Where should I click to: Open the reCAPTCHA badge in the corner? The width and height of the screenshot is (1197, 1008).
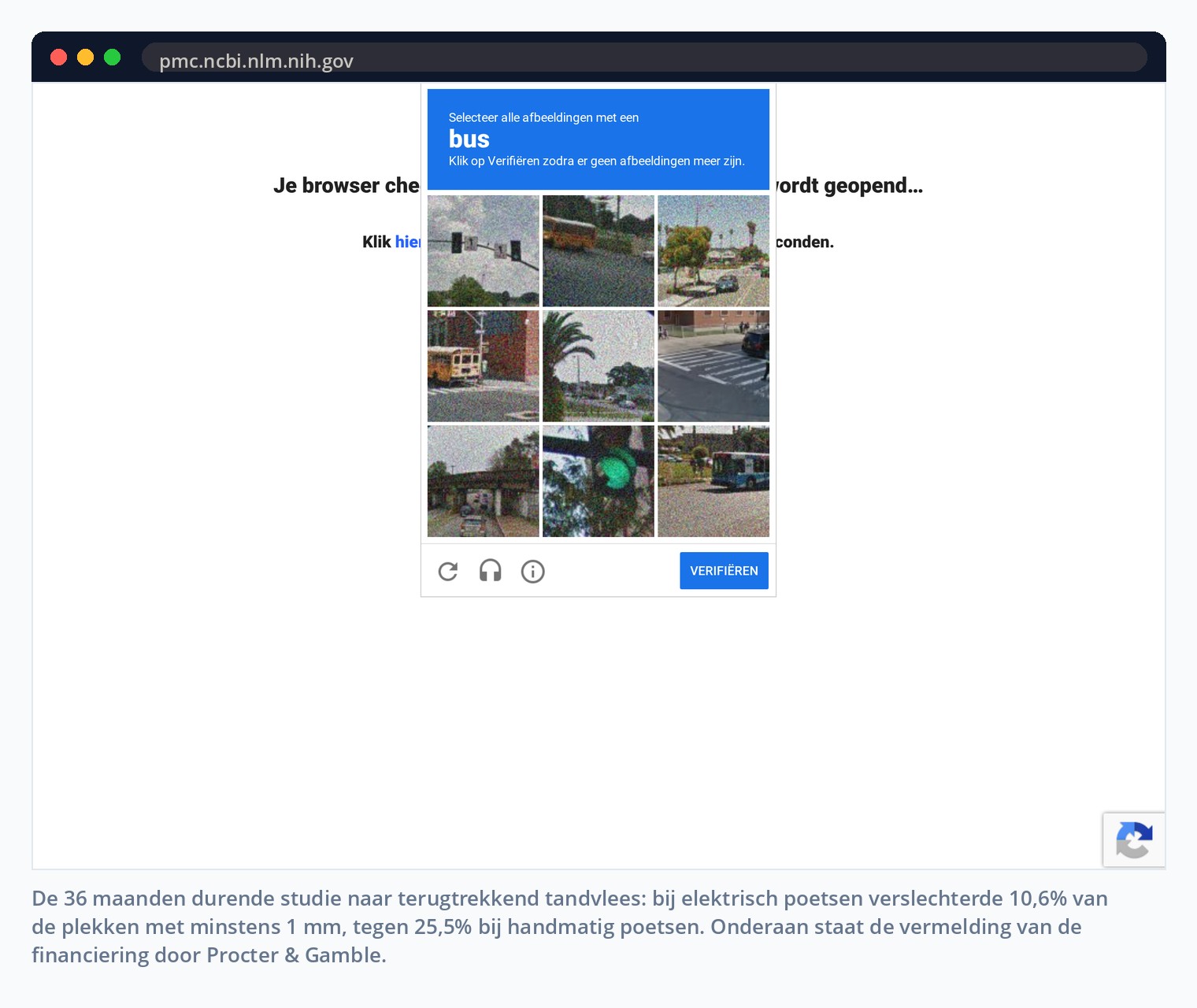point(1134,839)
